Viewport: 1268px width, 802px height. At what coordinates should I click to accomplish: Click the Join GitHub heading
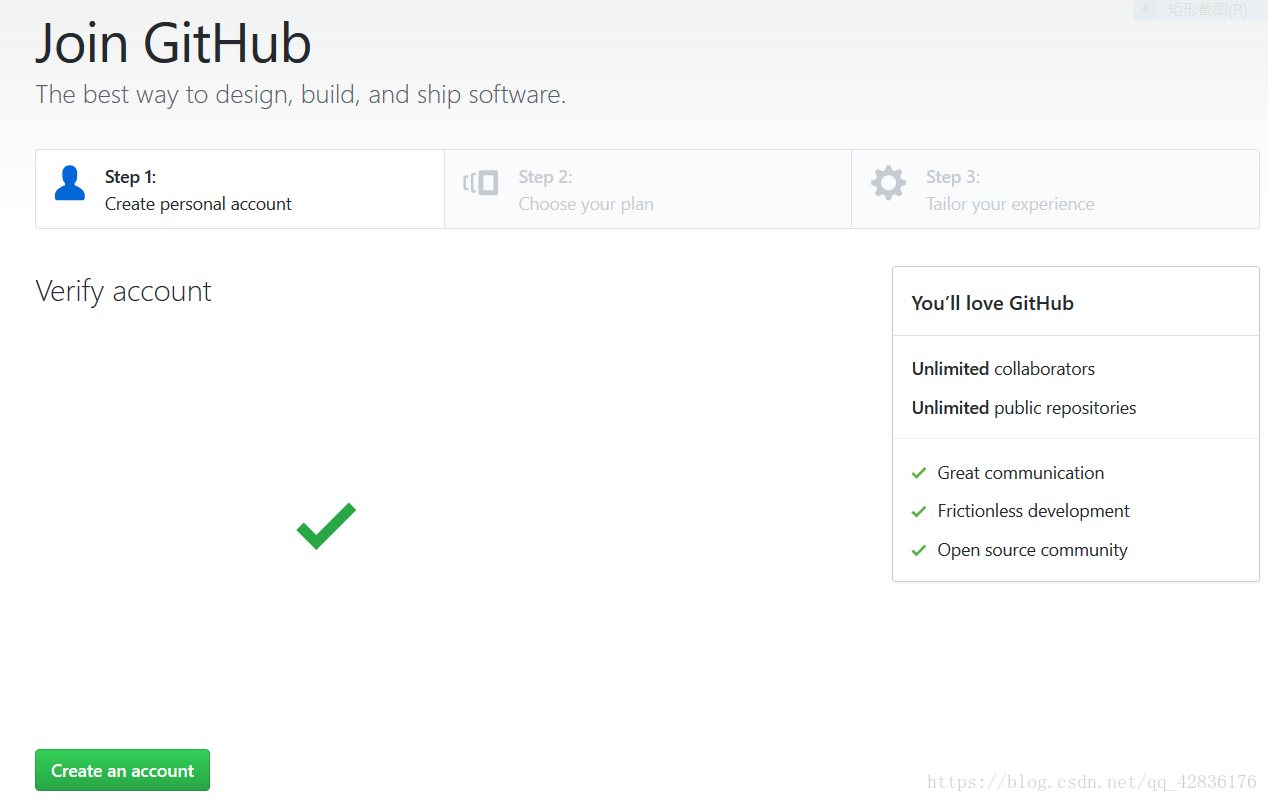(x=173, y=43)
